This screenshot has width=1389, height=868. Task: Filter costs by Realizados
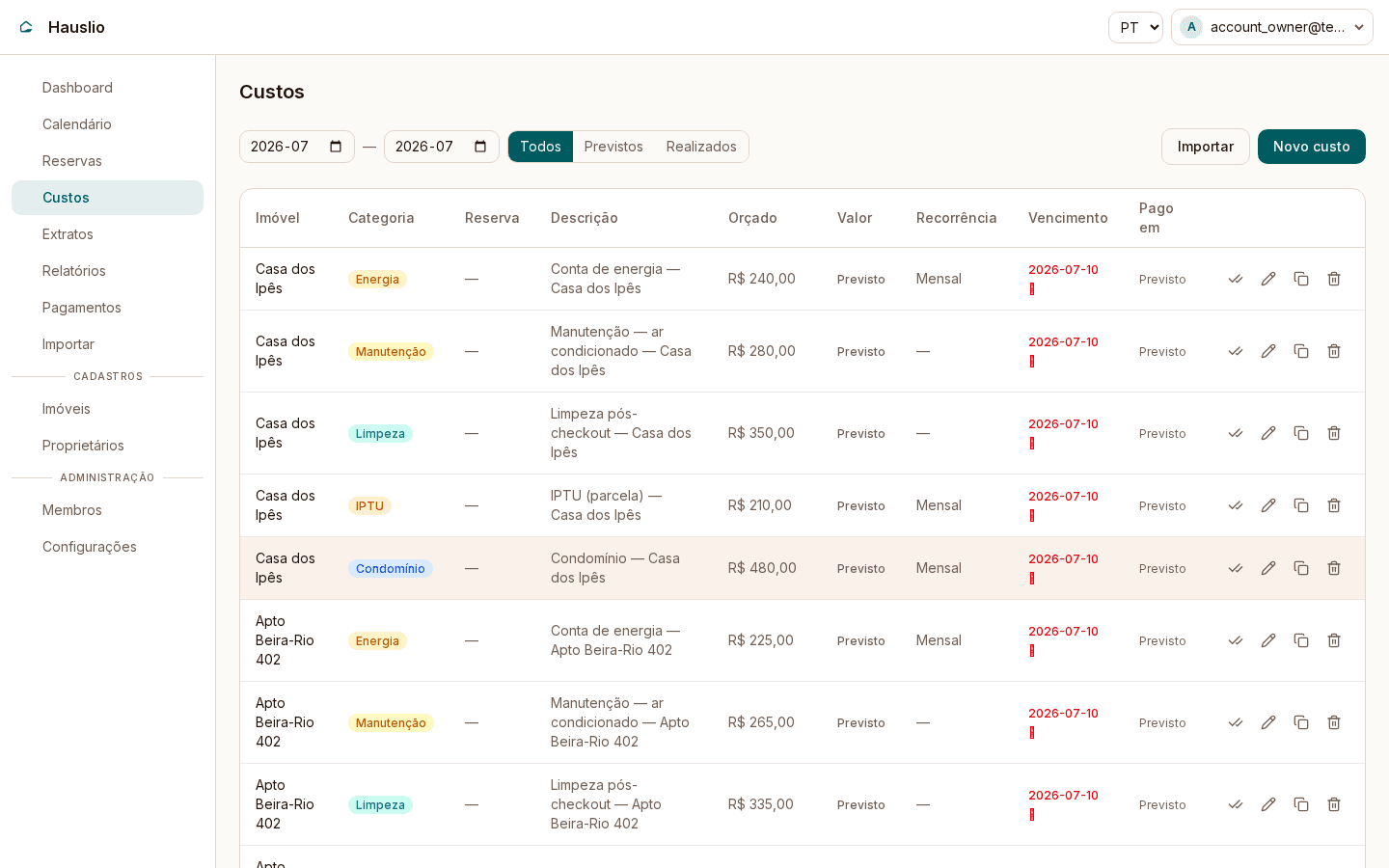coord(701,147)
